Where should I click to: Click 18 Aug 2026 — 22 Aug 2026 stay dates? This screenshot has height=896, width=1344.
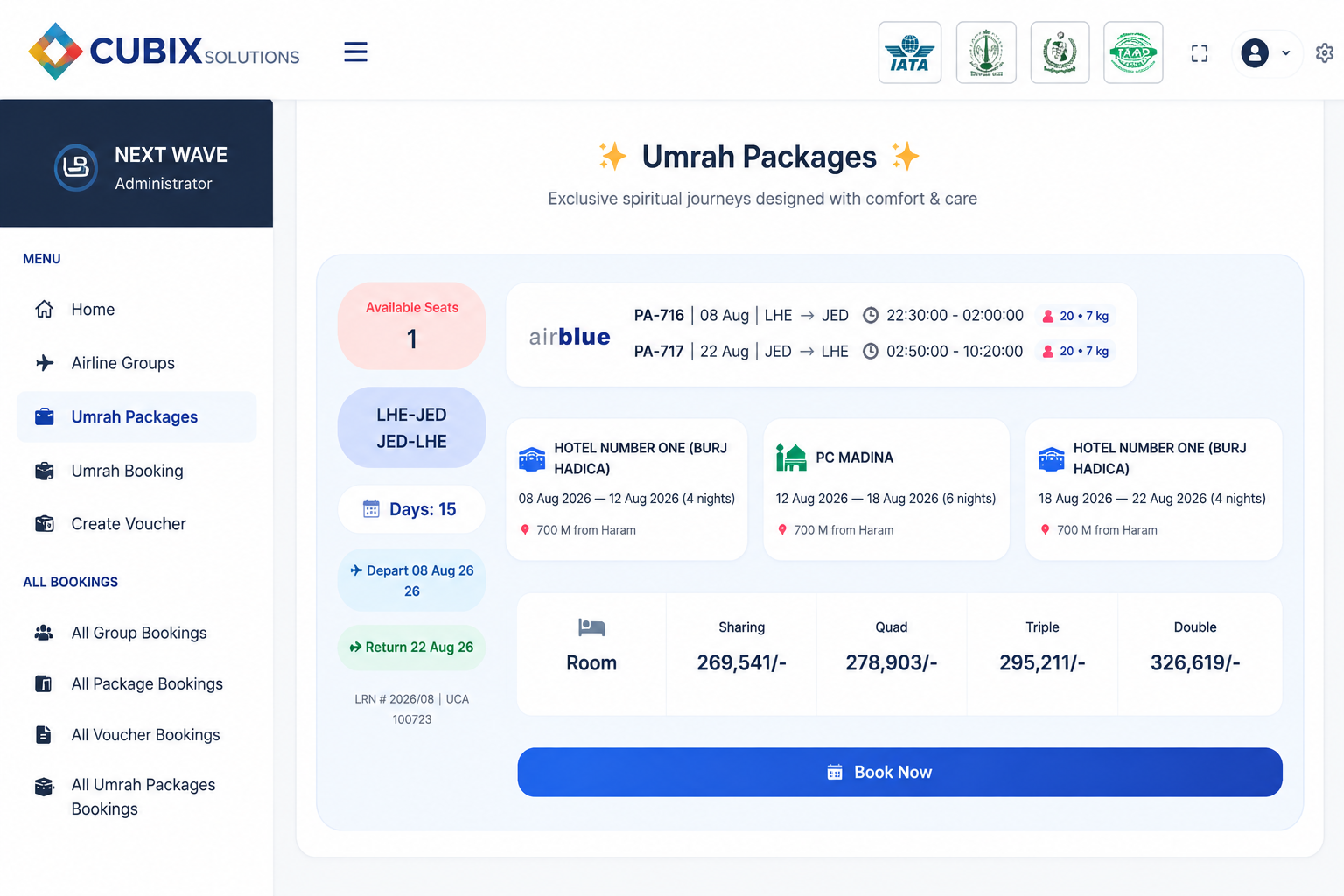coord(1151,498)
